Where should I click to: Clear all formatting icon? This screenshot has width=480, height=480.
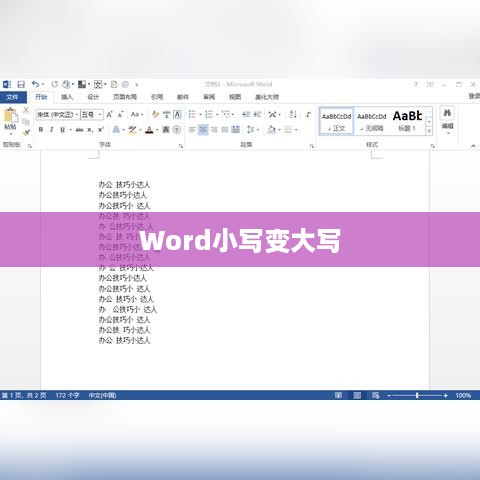[x=155, y=115]
